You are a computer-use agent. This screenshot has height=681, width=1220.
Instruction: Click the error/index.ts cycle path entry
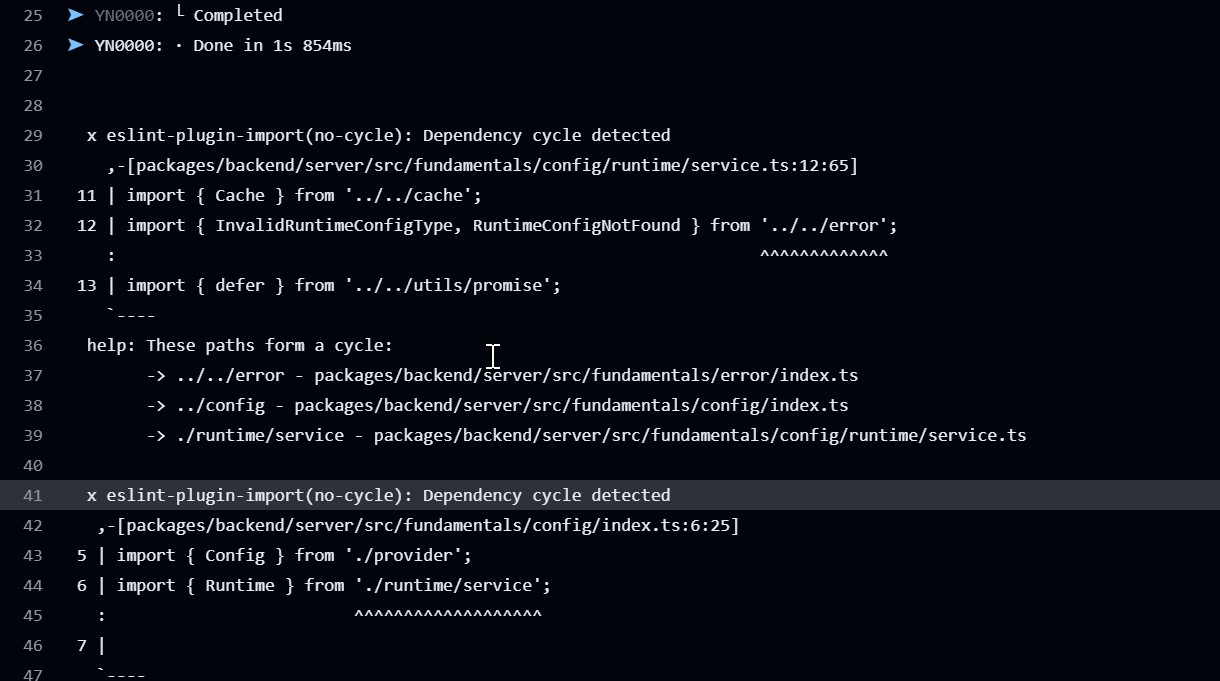(x=502, y=375)
